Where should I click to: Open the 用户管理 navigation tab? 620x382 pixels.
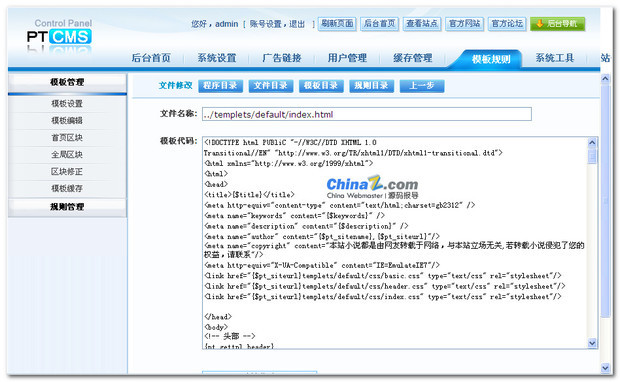[x=347, y=58]
